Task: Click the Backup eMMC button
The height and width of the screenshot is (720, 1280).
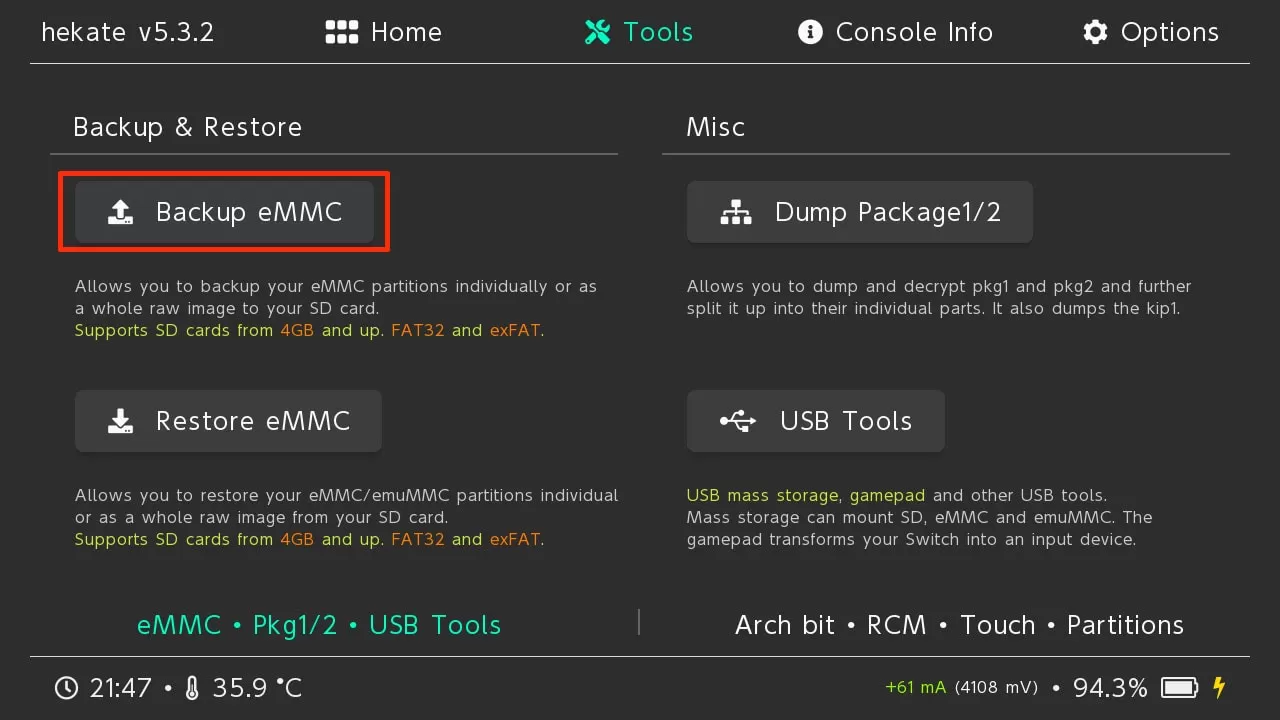Action: [224, 212]
